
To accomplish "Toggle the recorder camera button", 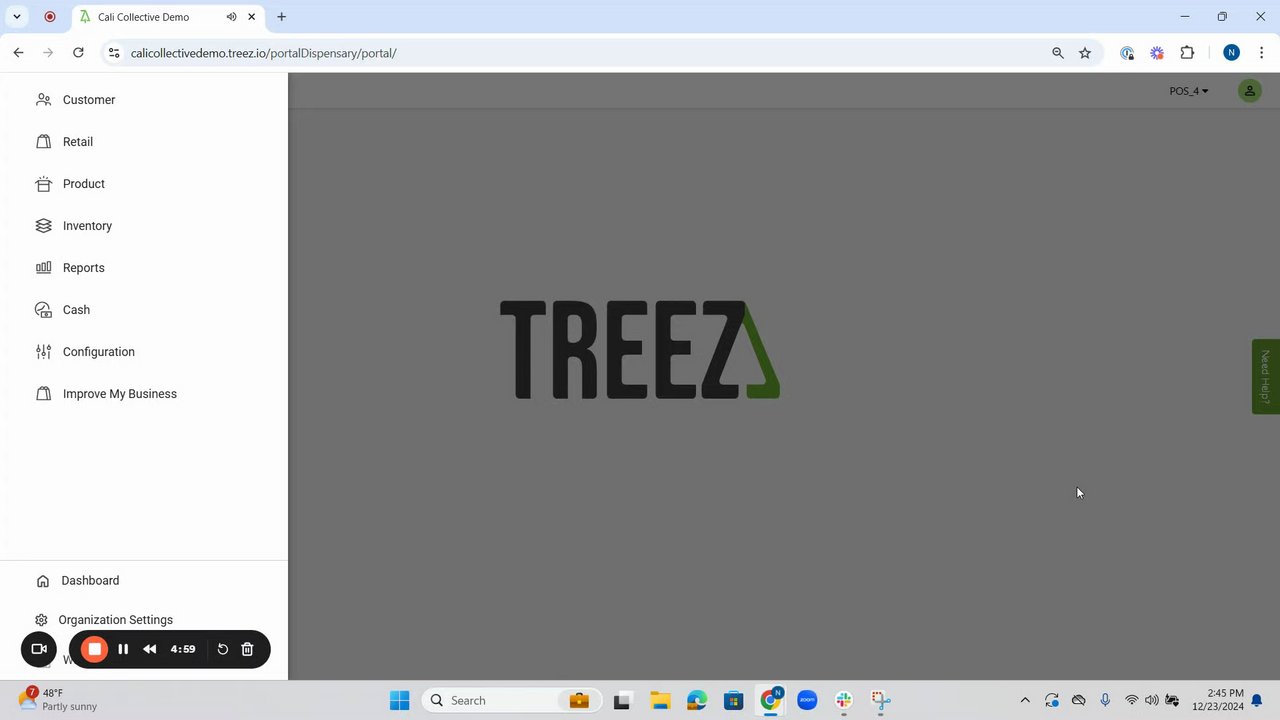I will [x=39, y=649].
